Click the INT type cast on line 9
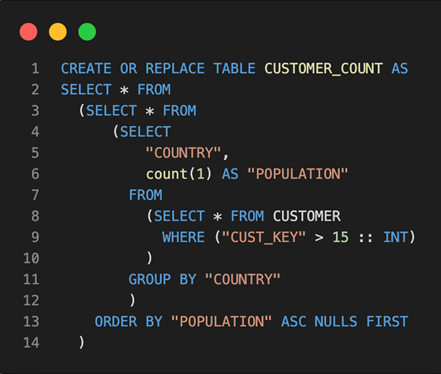 [x=395, y=237]
